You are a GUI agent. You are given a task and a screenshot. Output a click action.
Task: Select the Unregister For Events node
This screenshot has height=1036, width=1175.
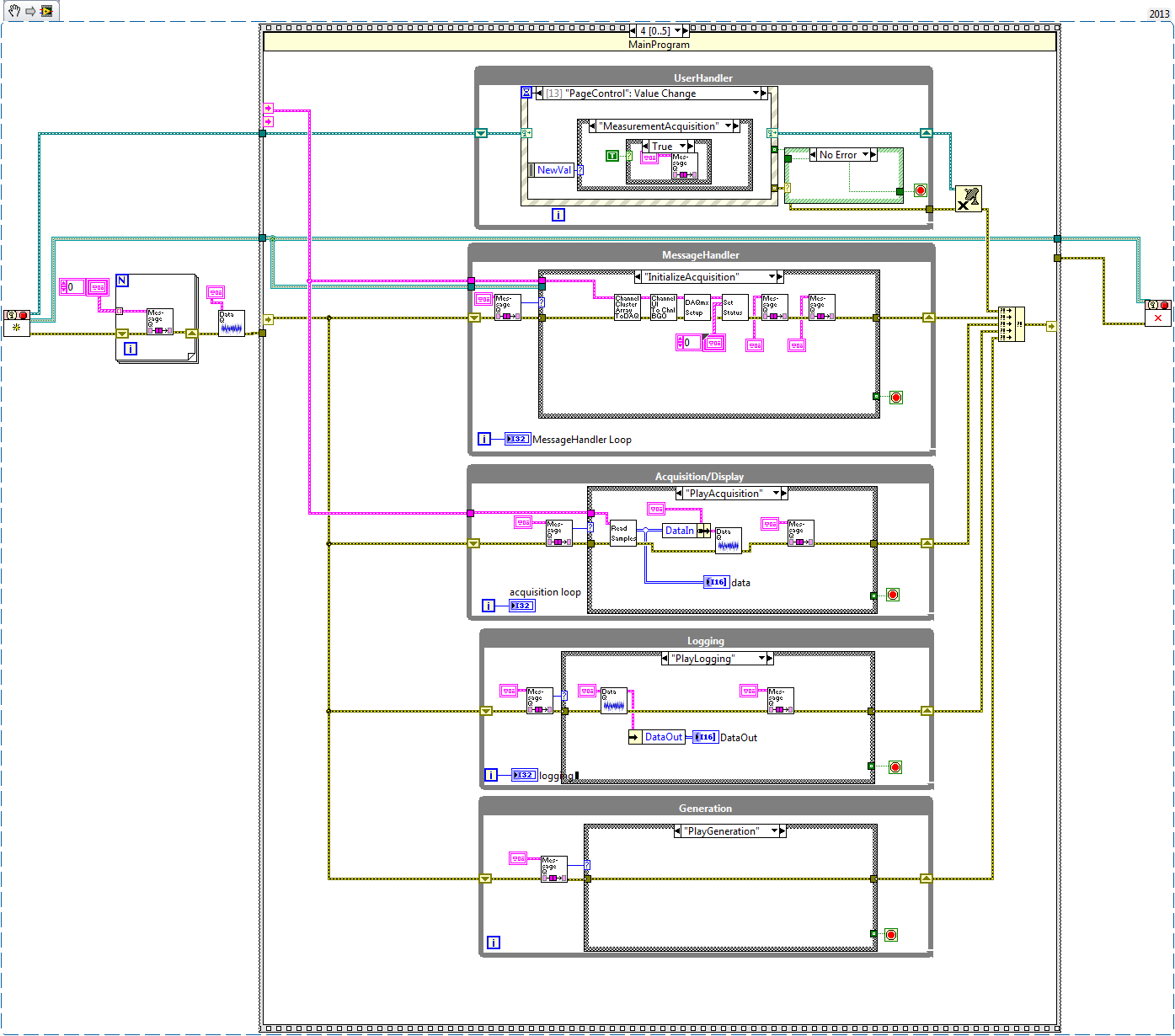click(x=969, y=199)
